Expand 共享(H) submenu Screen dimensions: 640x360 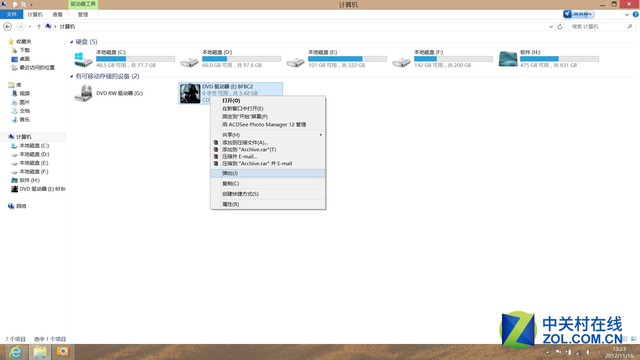(320, 135)
